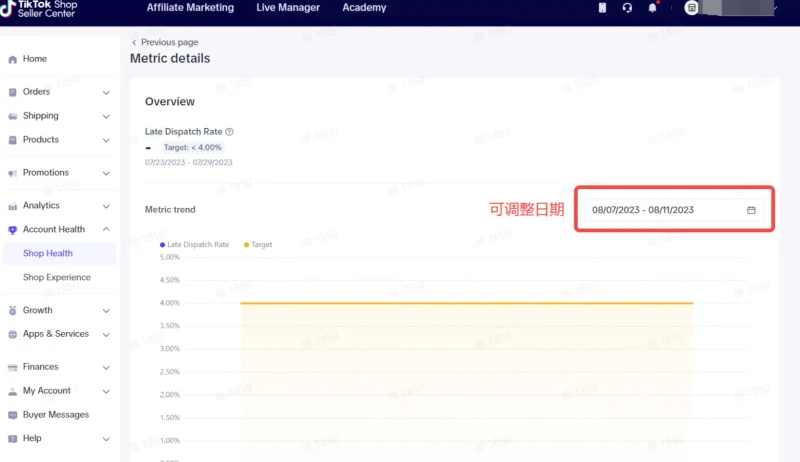Click the date range field 08/07/2023 - 08/11/2023
This screenshot has width=800, height=462.
pyautogui.click(x=673, y=210)
